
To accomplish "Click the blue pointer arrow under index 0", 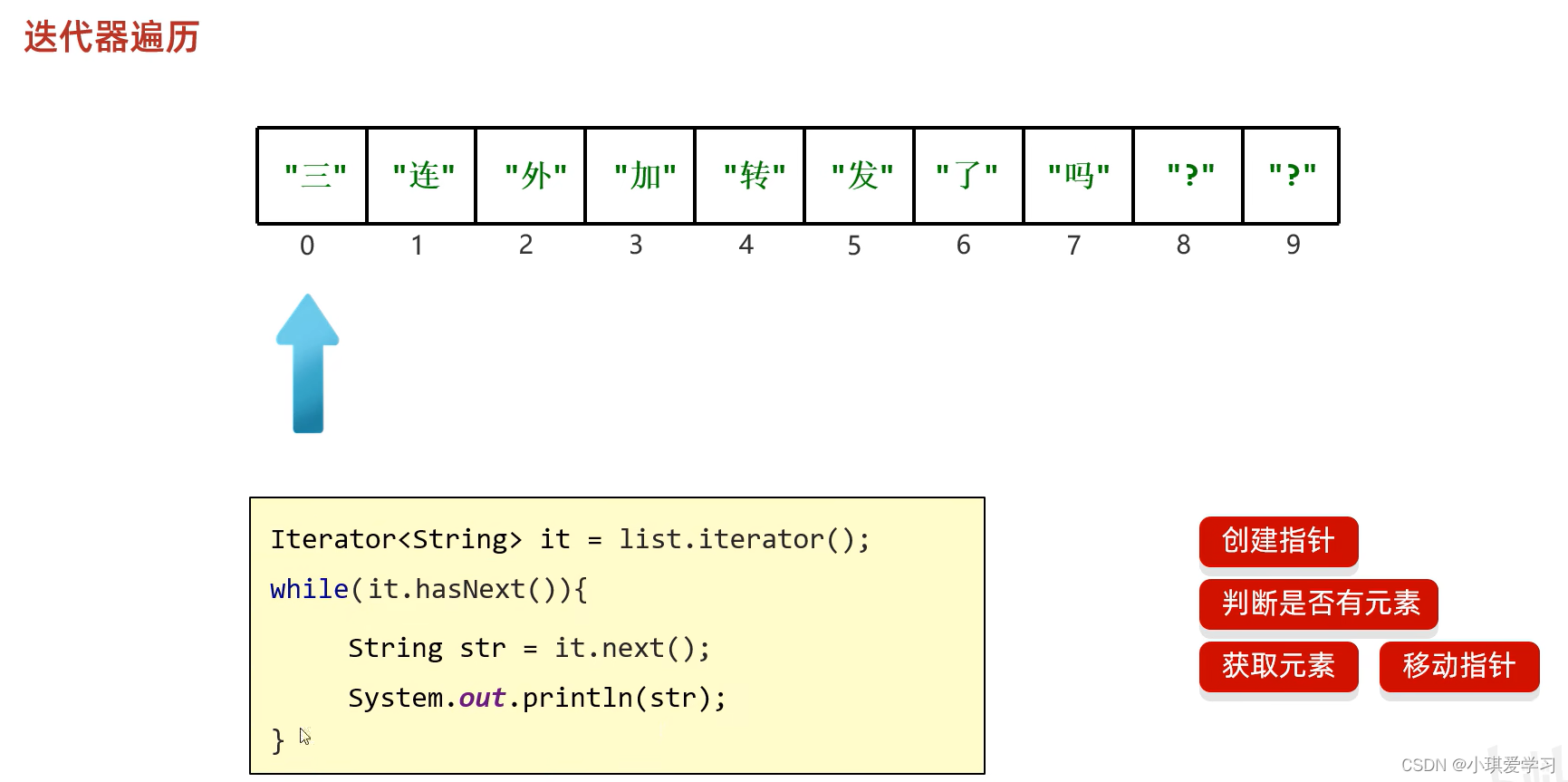I will 308,363.
